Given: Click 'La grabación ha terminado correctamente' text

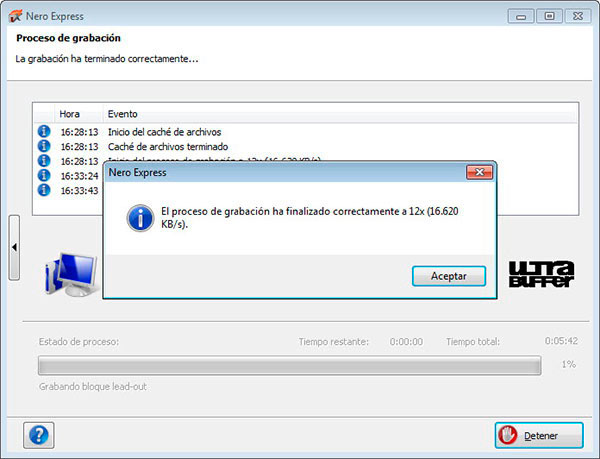Looking at the screenshot, I should tap(107, 59).
